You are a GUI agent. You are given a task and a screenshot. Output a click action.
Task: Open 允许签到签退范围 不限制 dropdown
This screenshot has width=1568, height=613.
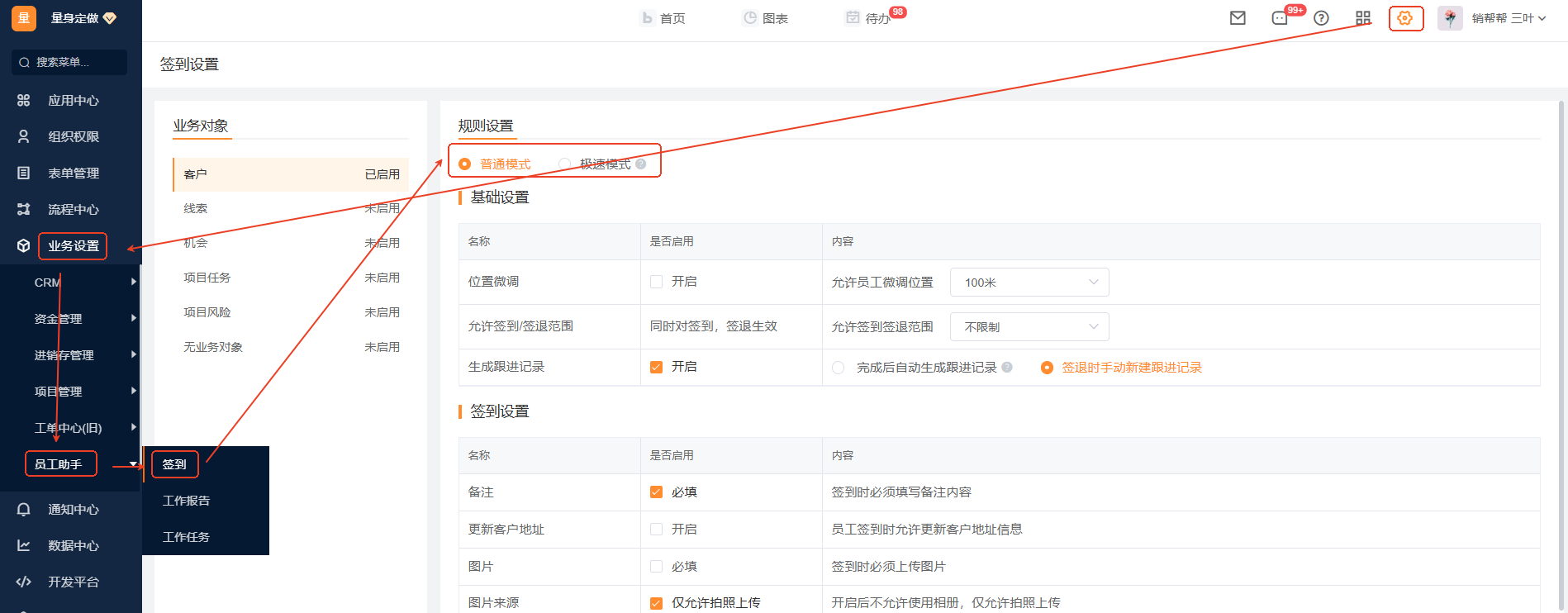1029,327
